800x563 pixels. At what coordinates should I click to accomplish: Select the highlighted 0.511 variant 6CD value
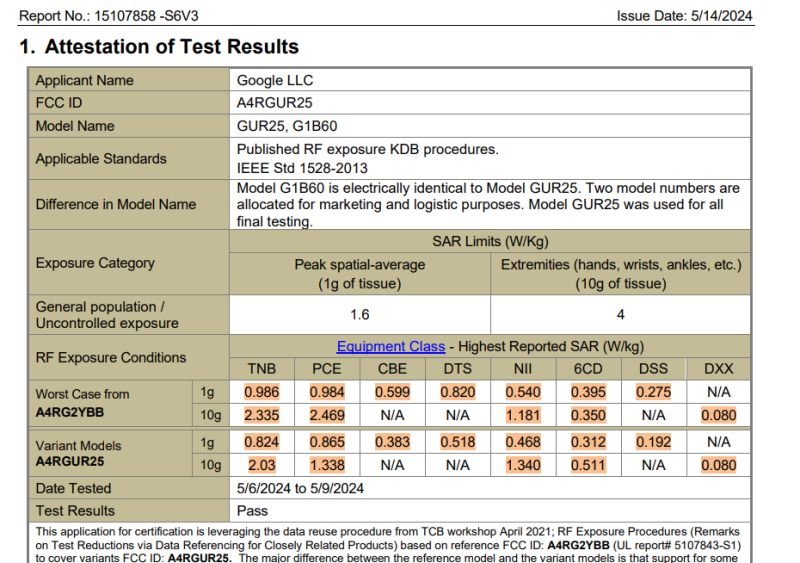coord(588,464)
